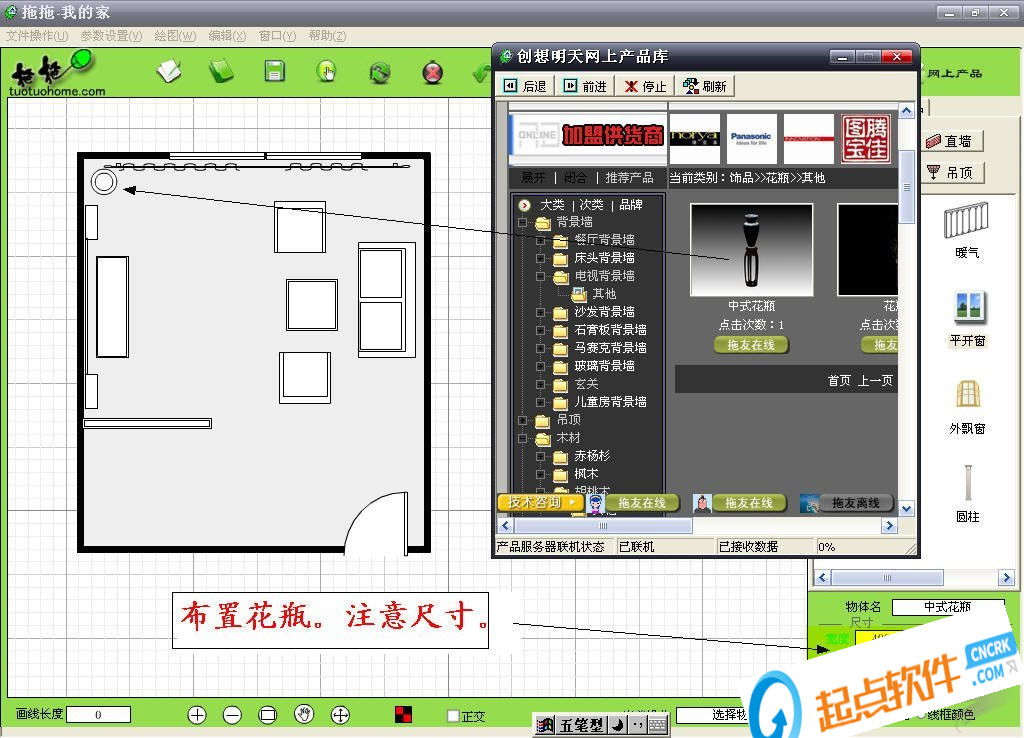Click 刷新 in product library window
Image resolution: width=1024 pixels, height=738 pixels.
(x=705, y=86)
